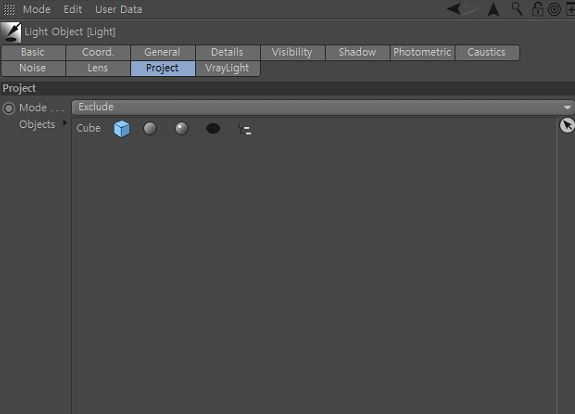Open the Mode menu
The image size is (575, 414).
click(37, 9)
